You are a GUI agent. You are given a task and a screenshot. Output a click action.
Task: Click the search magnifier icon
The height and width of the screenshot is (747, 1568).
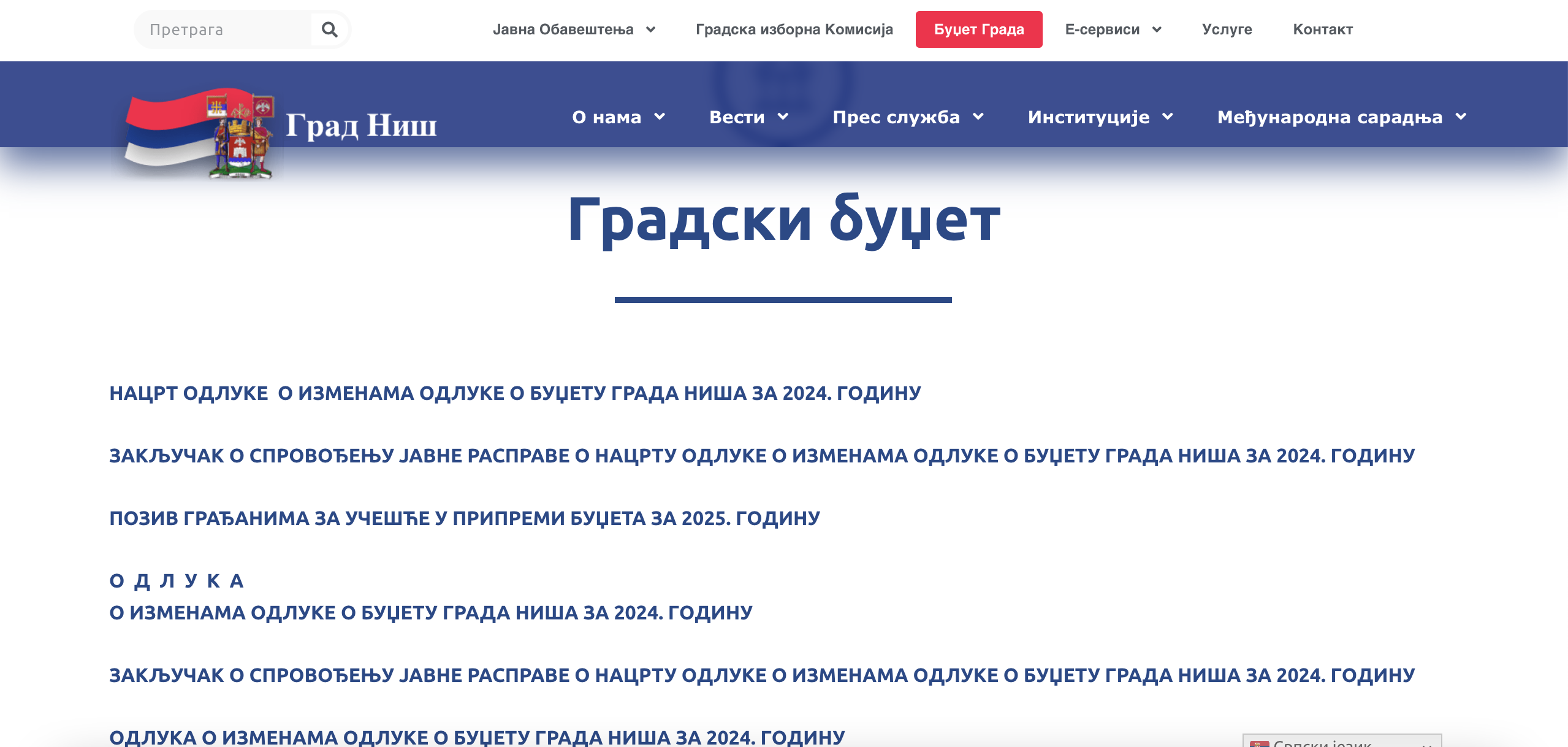pos(330,29)
